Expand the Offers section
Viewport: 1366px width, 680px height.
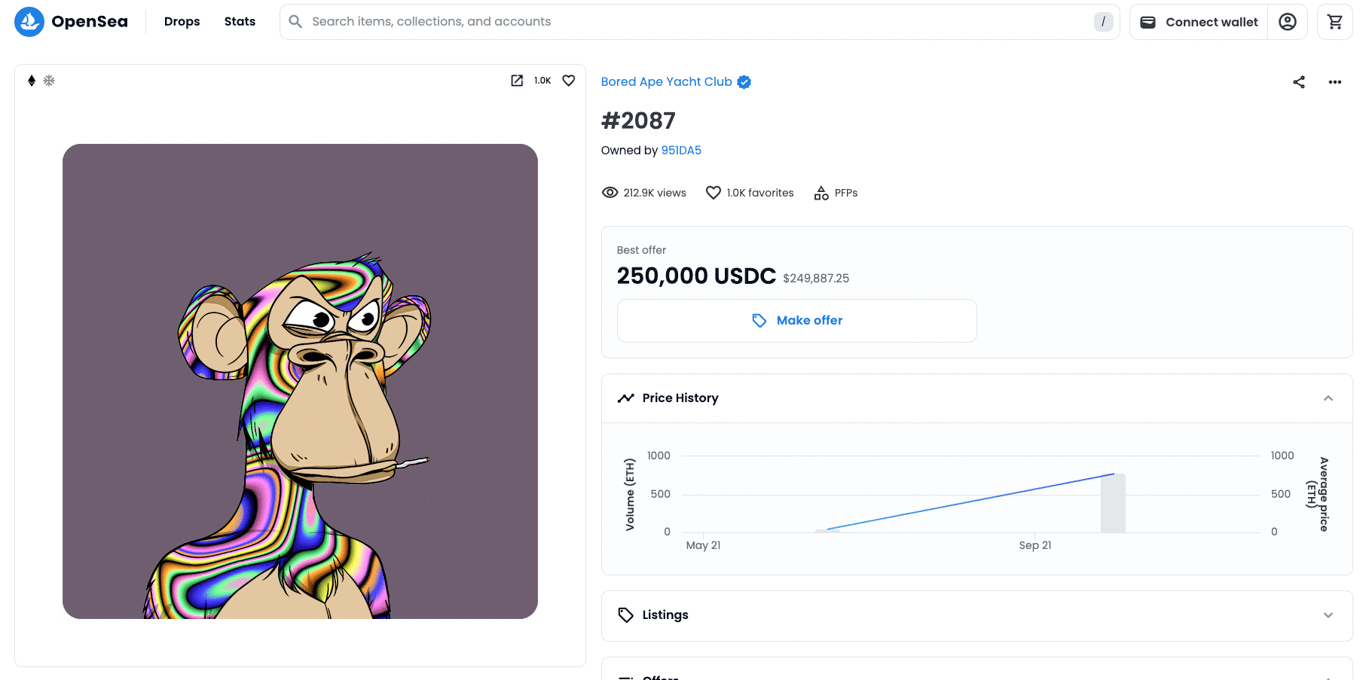click(1327, 675)
